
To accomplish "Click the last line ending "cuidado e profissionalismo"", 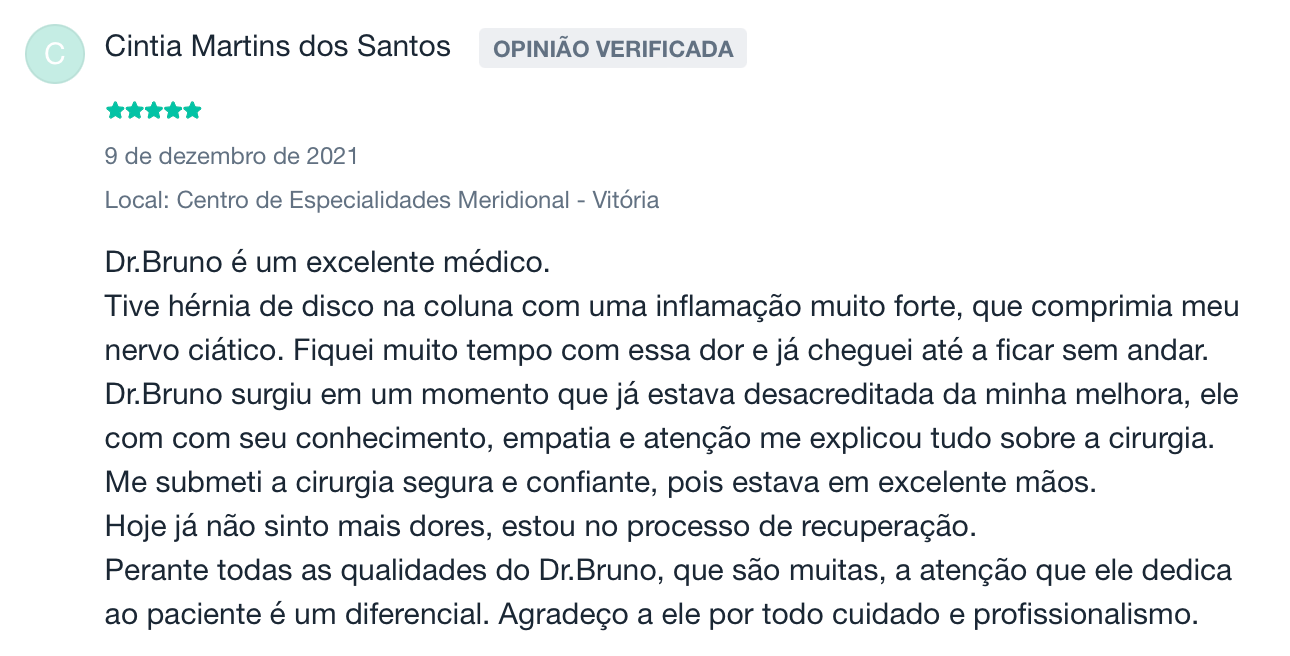I will [652, 614].
